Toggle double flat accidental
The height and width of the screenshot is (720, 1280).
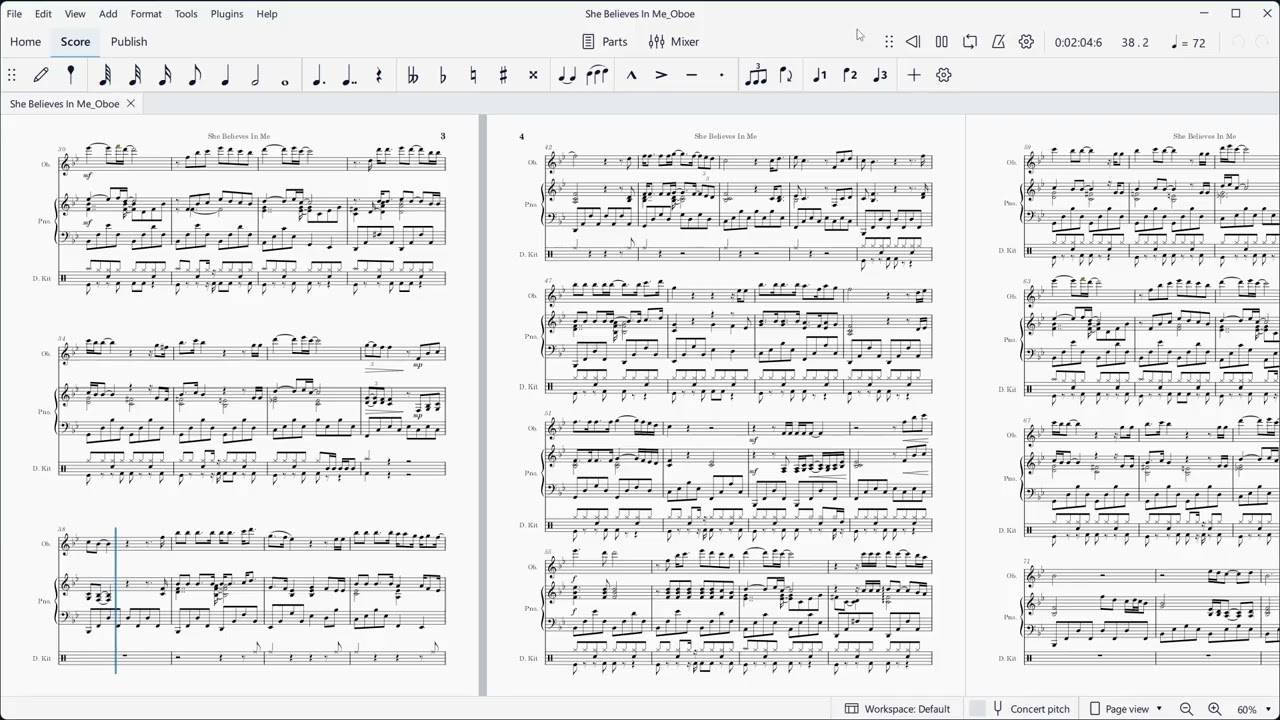point(412,75)
